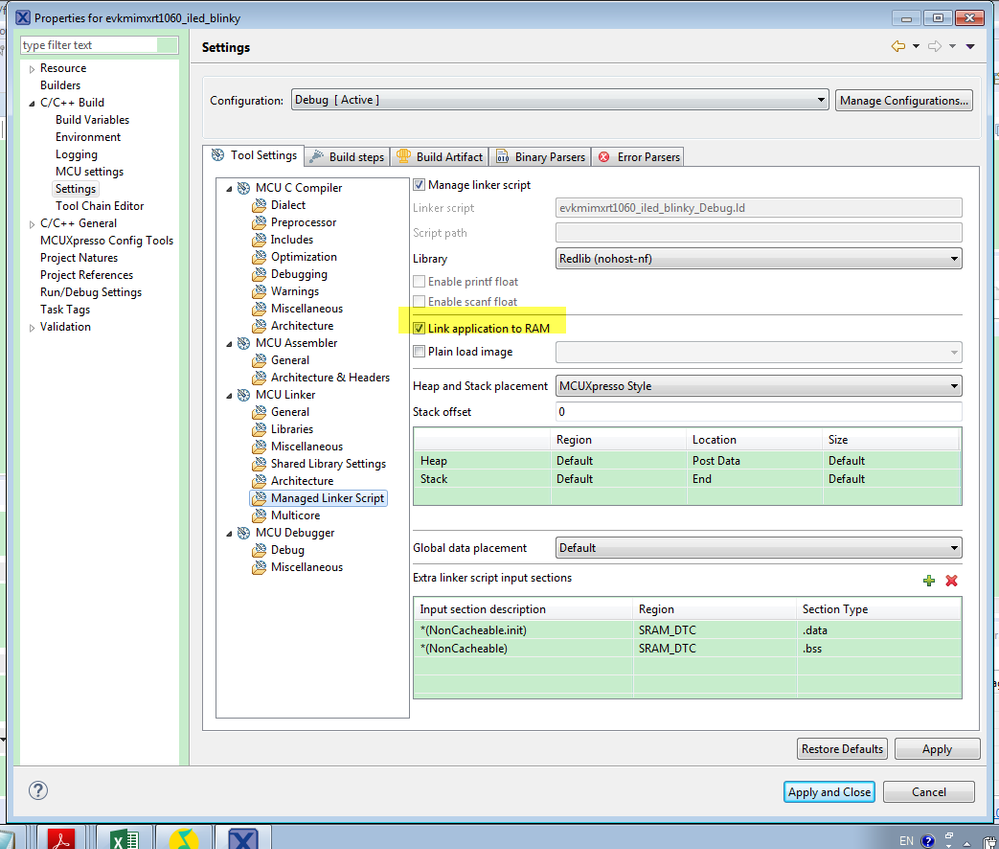Screen dimensions: 999x849
Task: Switch to the Binary Parsers tab
Action: pyautogui.click(x=540, y=157)
